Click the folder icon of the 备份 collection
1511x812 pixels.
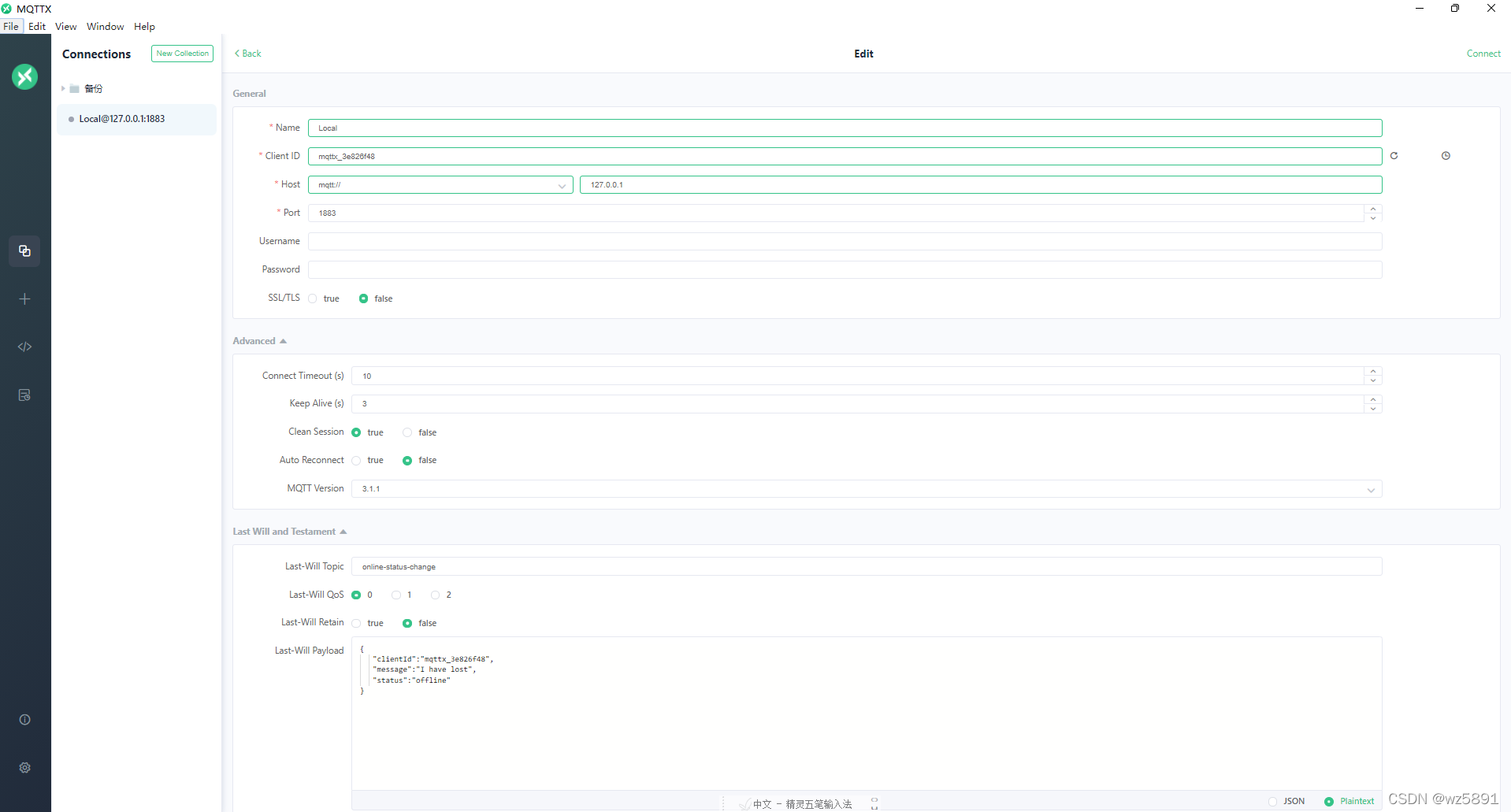tap(75, 89)
